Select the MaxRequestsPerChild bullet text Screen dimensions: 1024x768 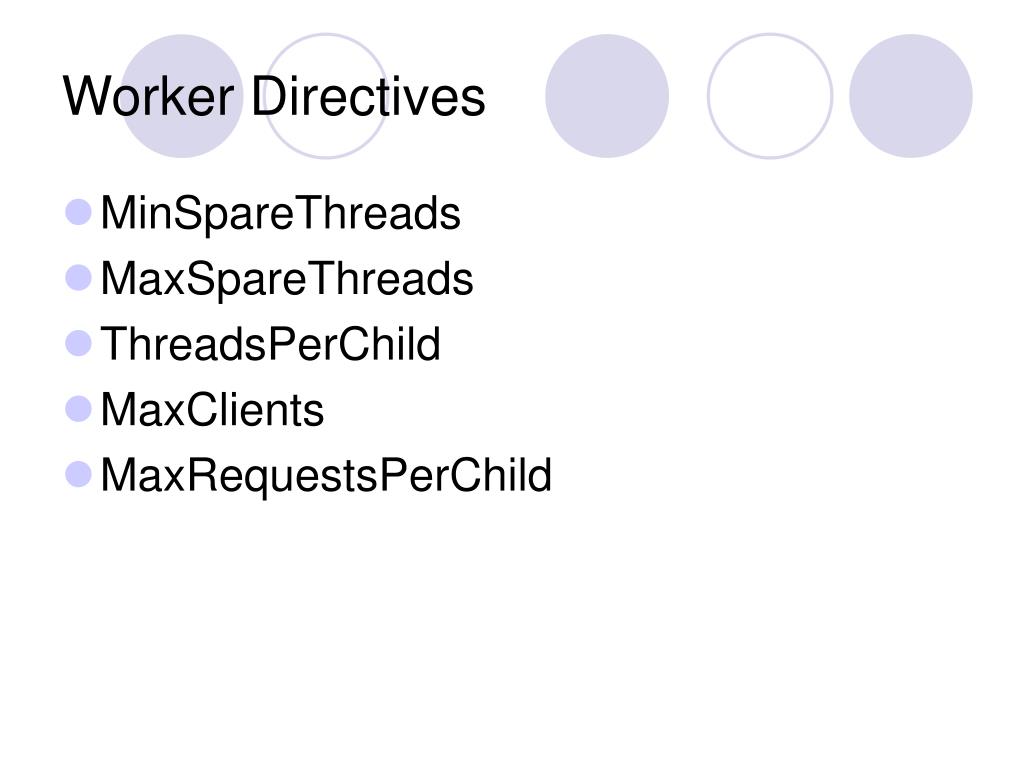pos(326,477)
